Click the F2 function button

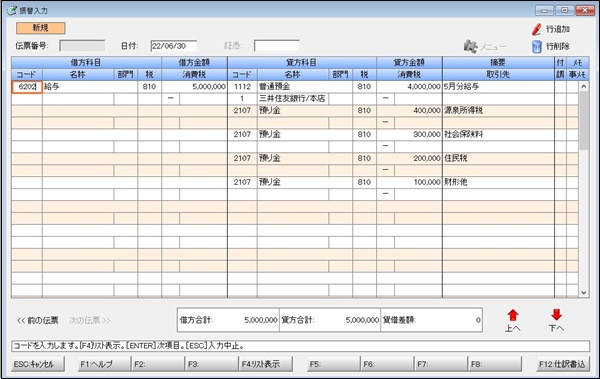(158, 364)
